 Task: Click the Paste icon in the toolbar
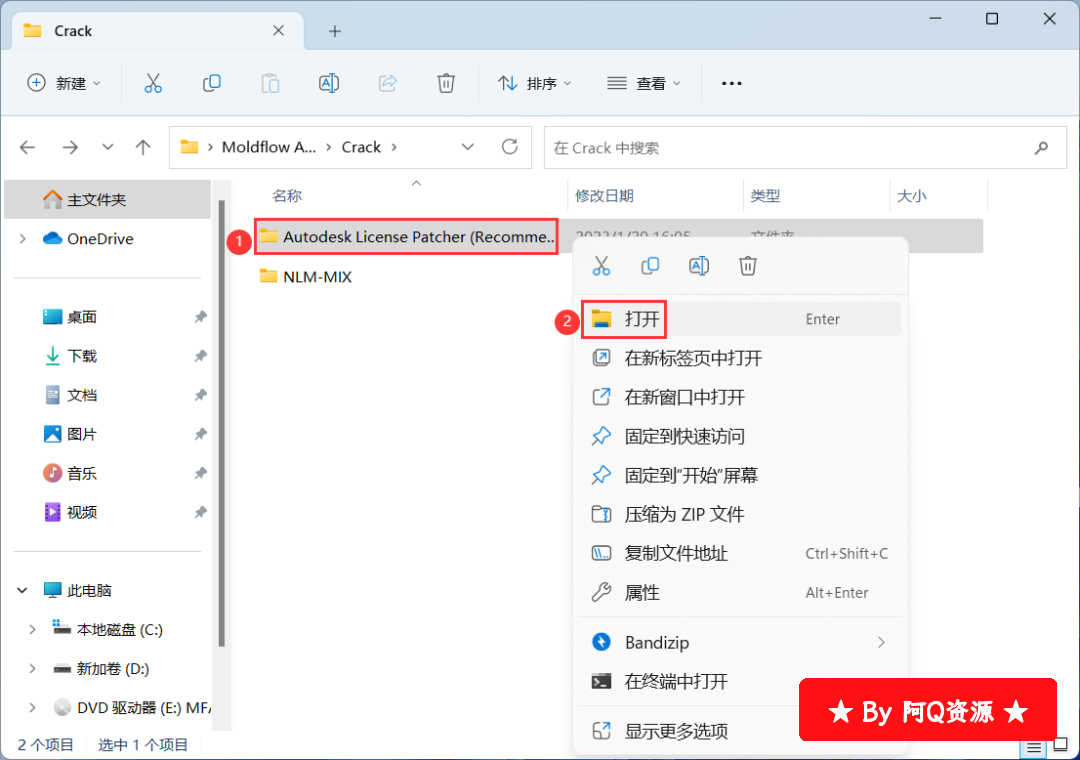[x=270, y=83]
